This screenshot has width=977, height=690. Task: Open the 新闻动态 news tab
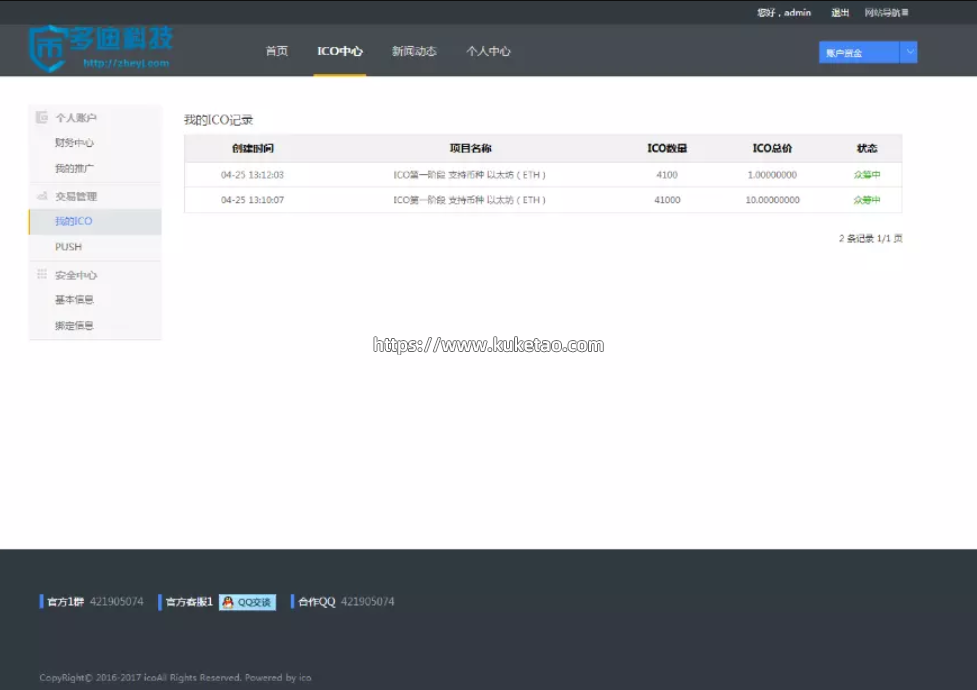[414, 51]
